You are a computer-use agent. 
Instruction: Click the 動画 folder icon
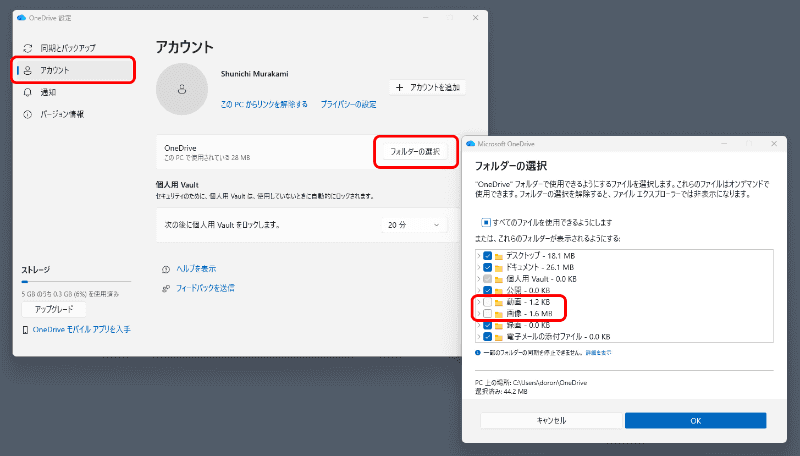[499, 302]
